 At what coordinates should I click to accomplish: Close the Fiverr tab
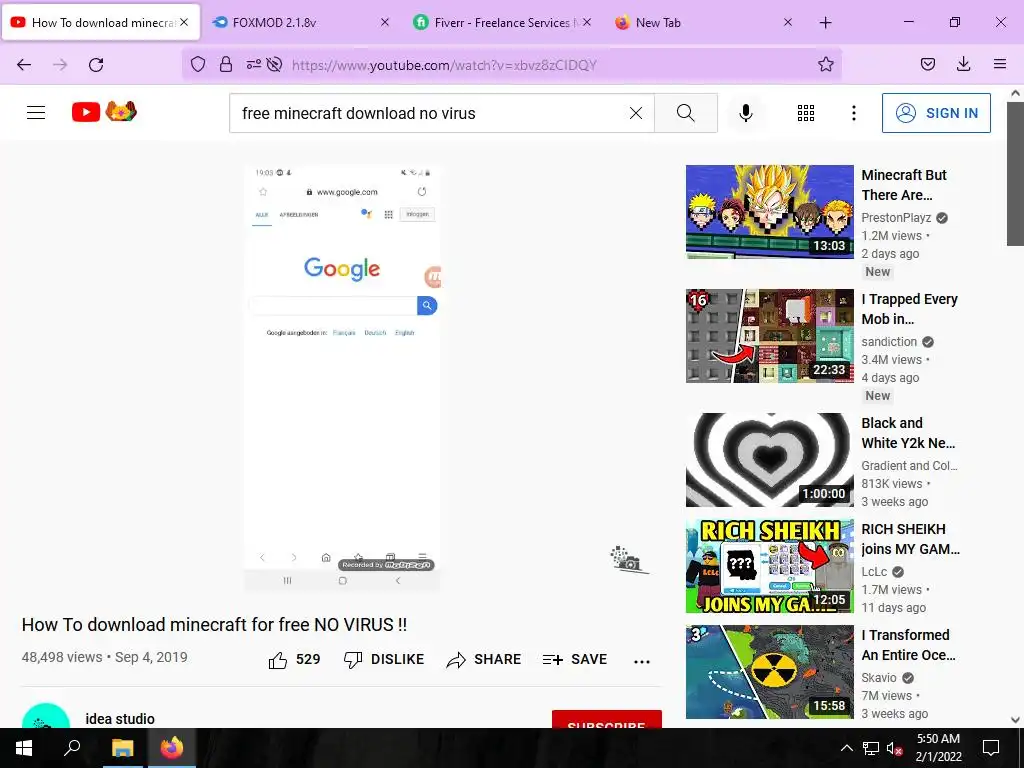tap(586, 22)
